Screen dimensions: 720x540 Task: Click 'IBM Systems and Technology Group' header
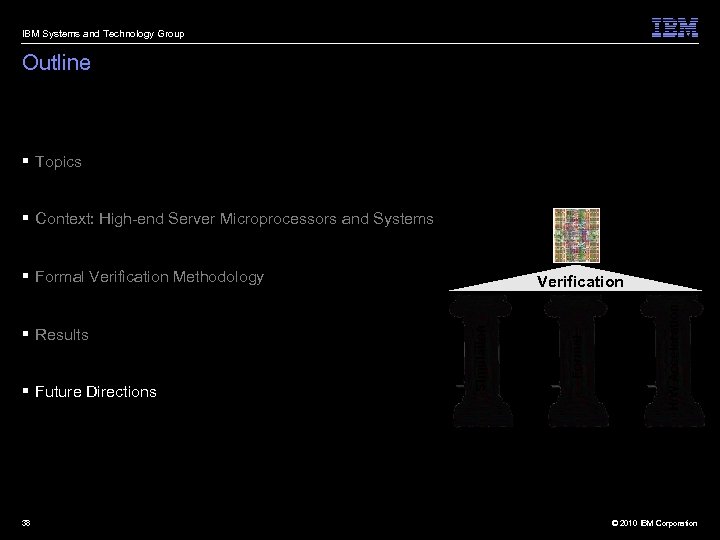click(103, 34)
